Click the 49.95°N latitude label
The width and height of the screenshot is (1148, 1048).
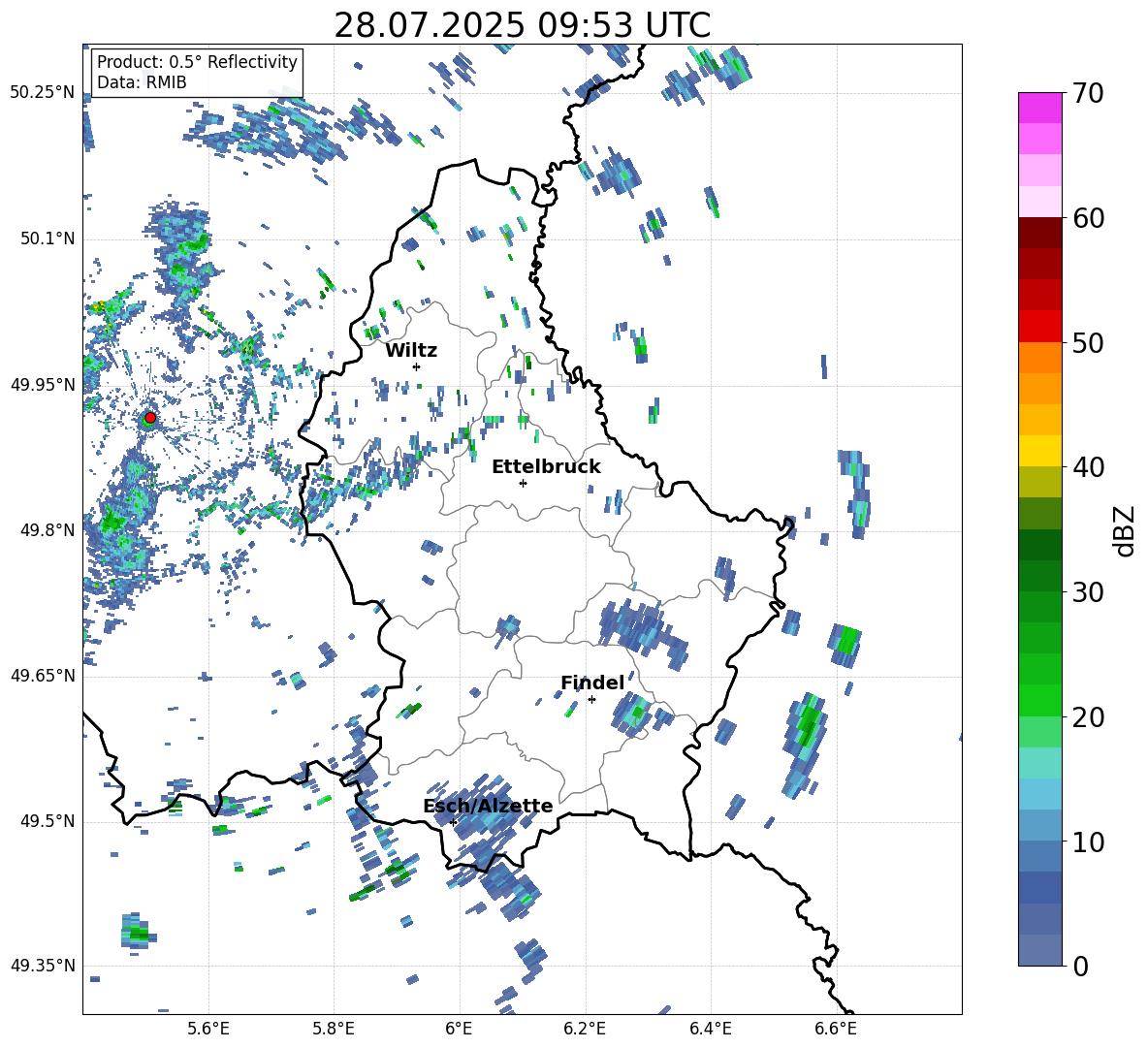[43, 385]
